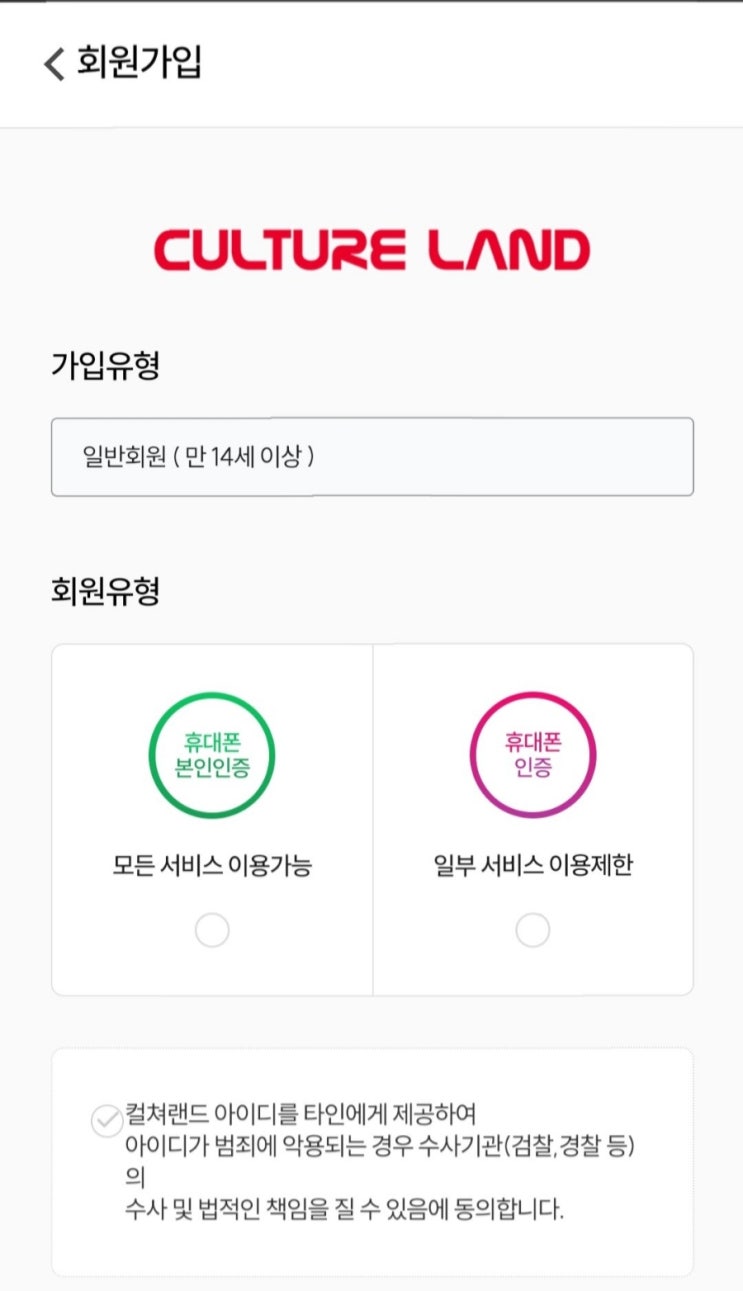Click the 모든 서비스 이용가능 label
743x1291 pixels.
(212, 866)
